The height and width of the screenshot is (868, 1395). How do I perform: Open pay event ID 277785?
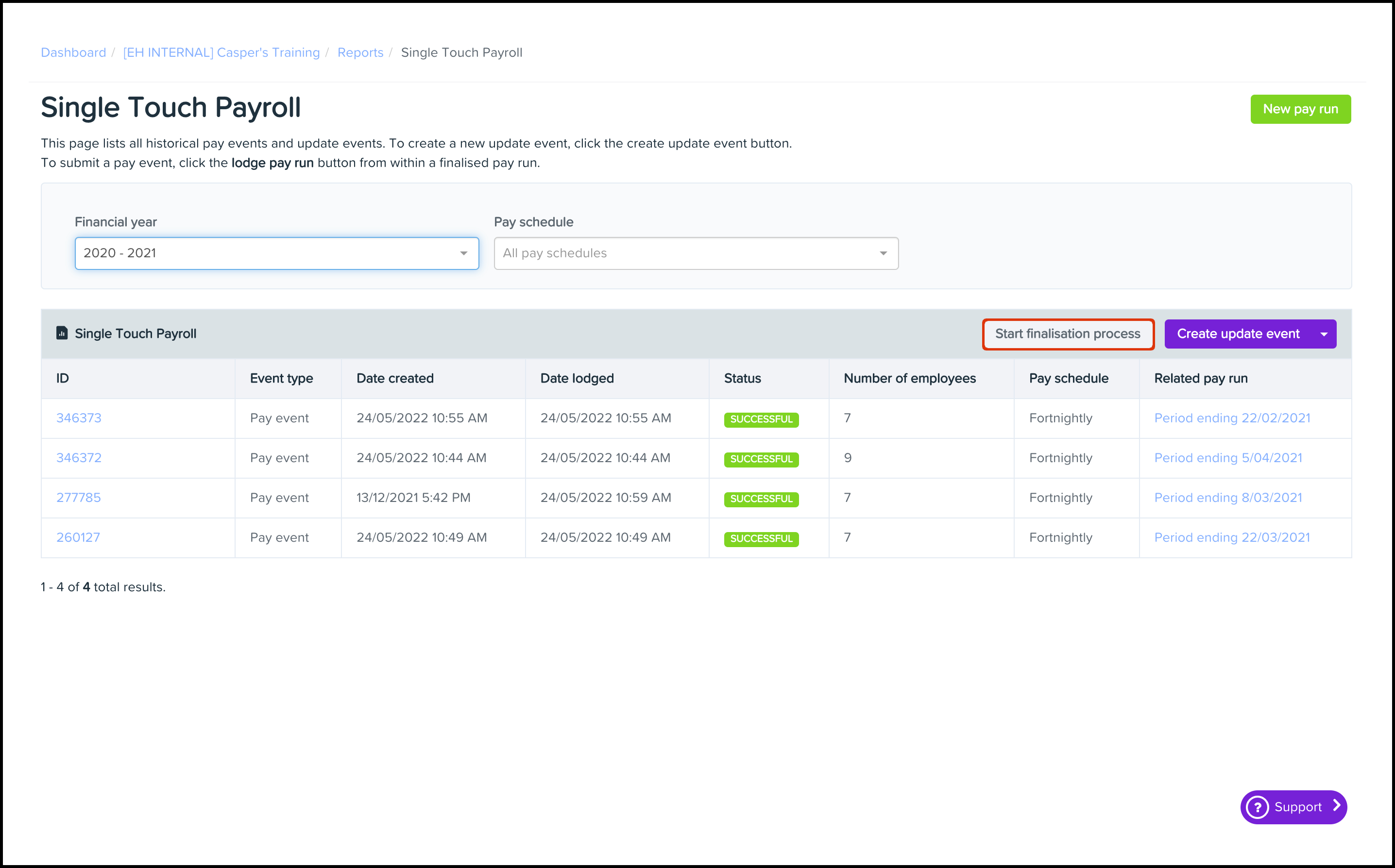tap(78, 498)
